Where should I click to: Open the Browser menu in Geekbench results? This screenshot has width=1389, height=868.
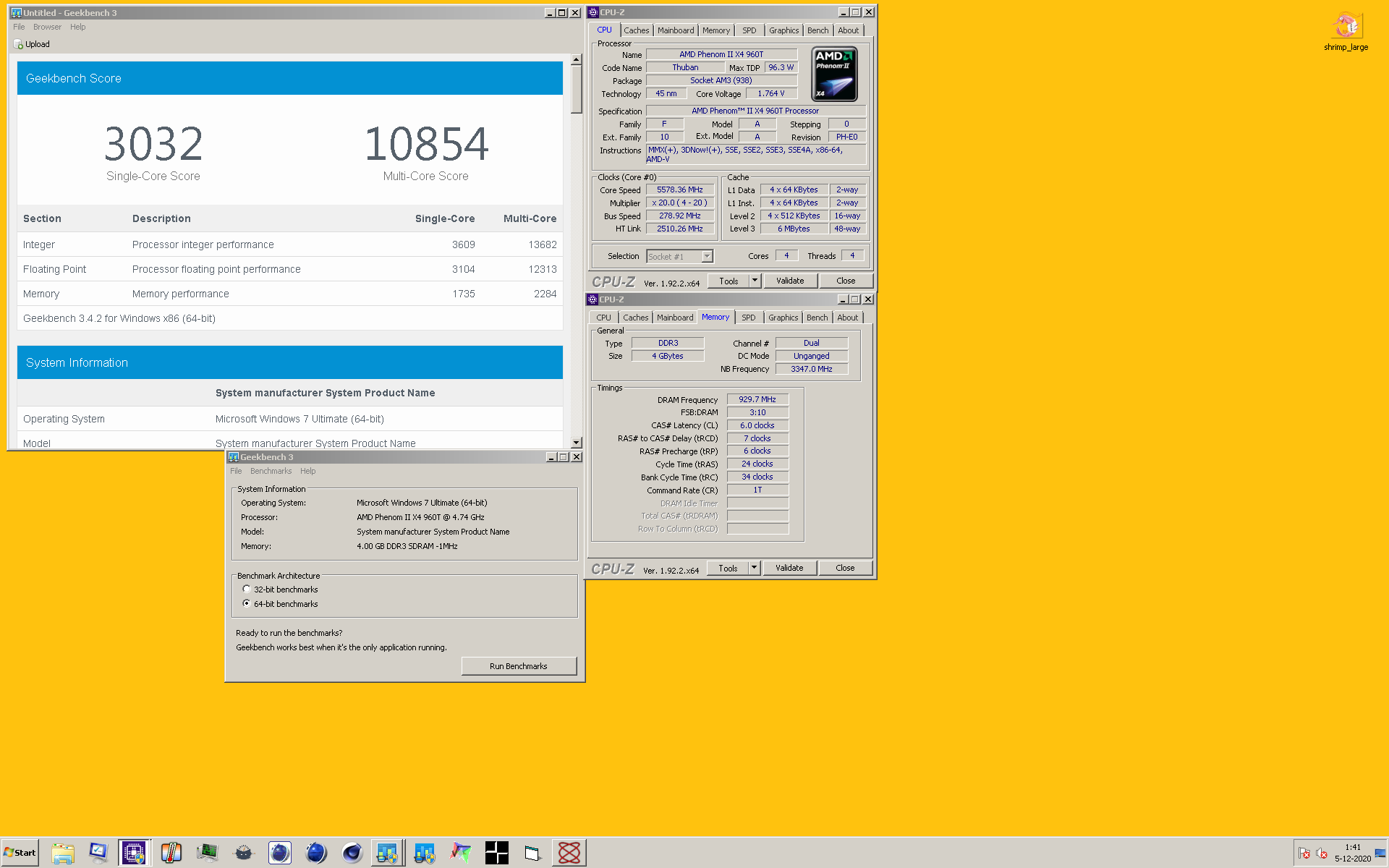point(47,27)
